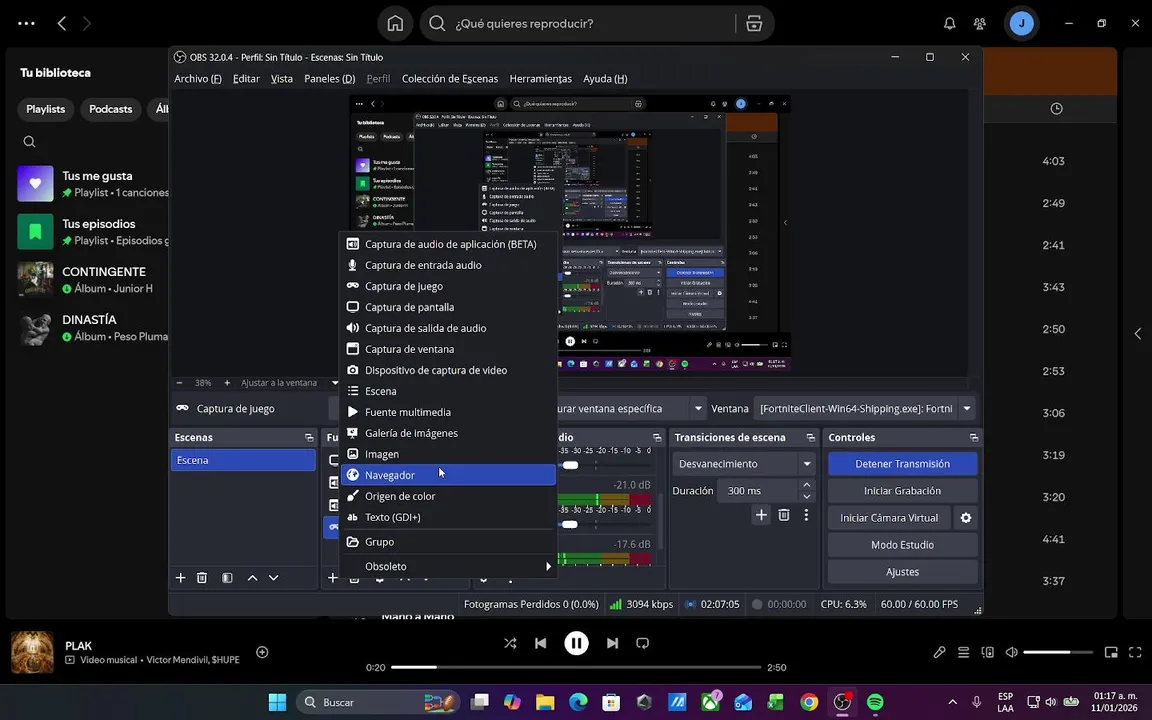Open Archivo menu in OBS
1152x720 pixels.
pyautogui.click(x=198, y=79)
